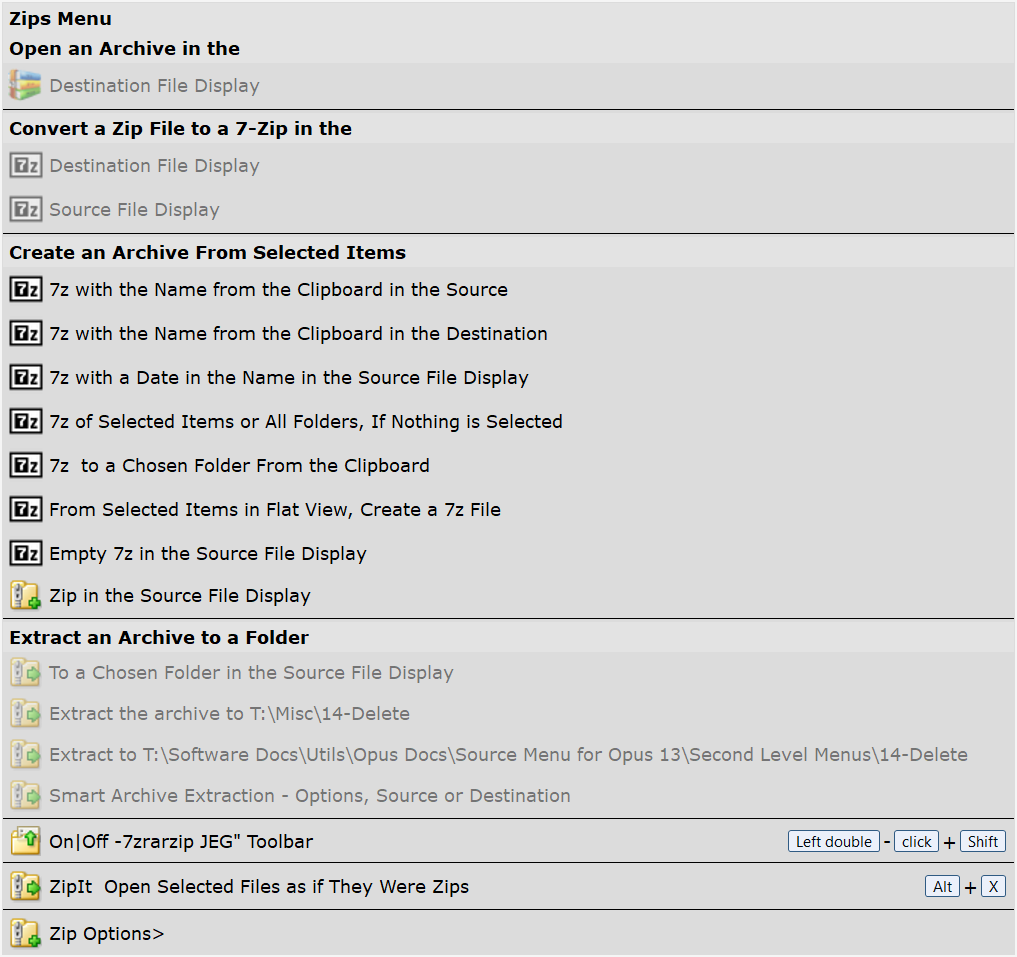Click 7z icon beside From Selected Items in Flat View
The width and height of the screenshot is (1017, 957).
25,510
